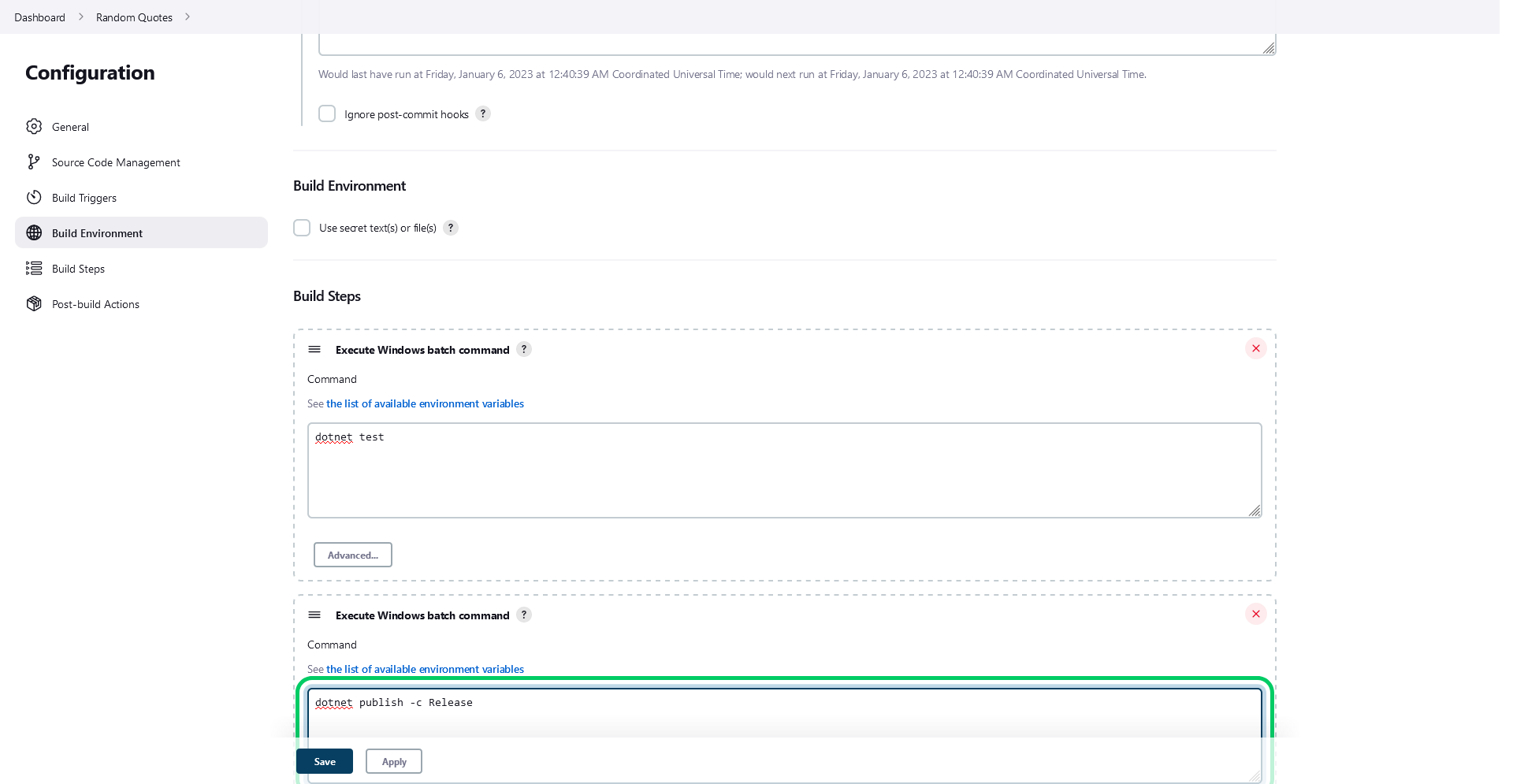Click into the dotnet test command field
This screenshot has height=784, width=1513.
click(784, 470)
